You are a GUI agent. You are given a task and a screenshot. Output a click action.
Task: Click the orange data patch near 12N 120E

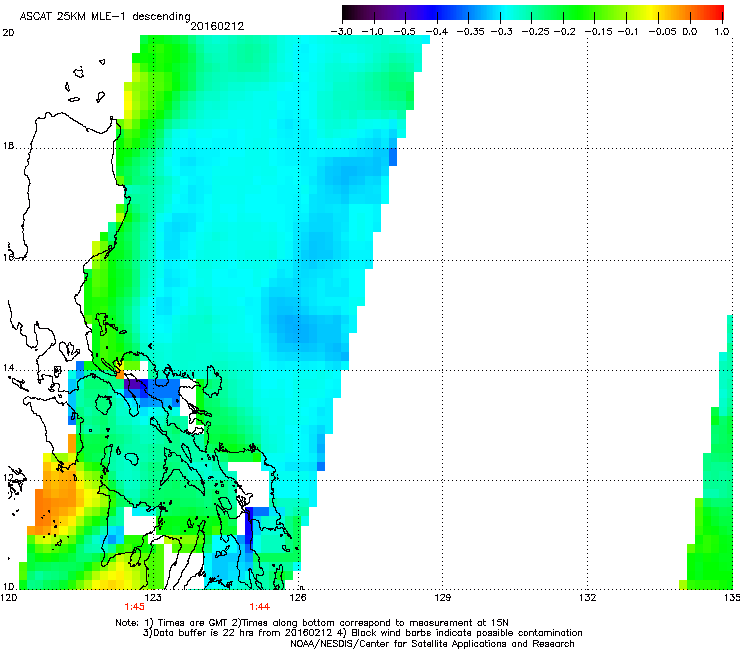point(57,499)
